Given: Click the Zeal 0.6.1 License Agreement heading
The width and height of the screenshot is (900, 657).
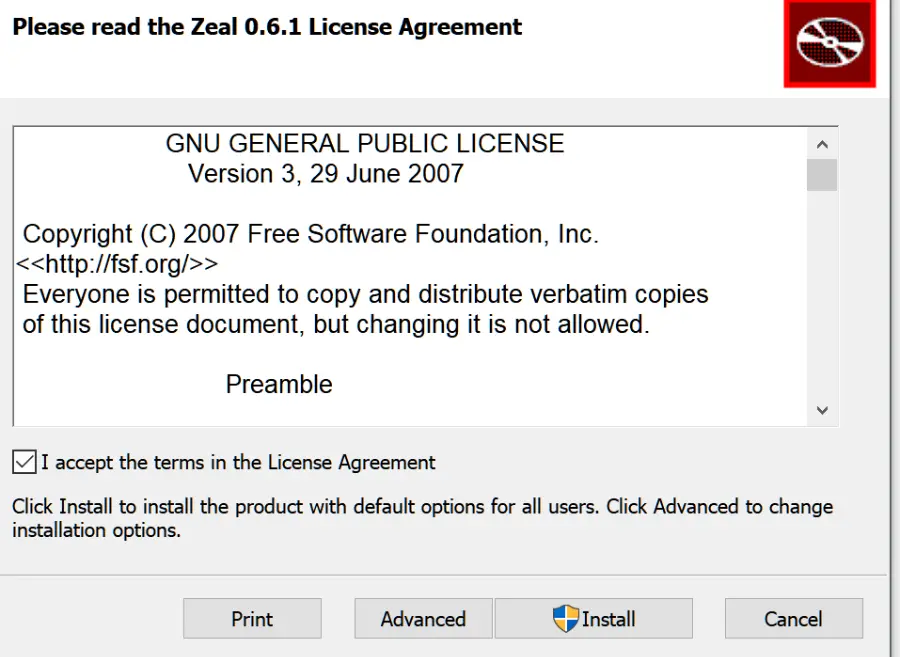Looking at the screenshot, I should tap(267, 27).
